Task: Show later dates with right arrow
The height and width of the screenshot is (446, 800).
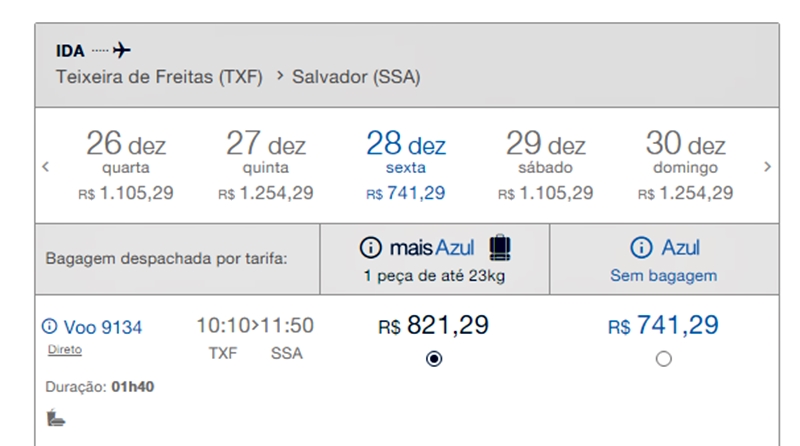Action: tap(767, 166)
